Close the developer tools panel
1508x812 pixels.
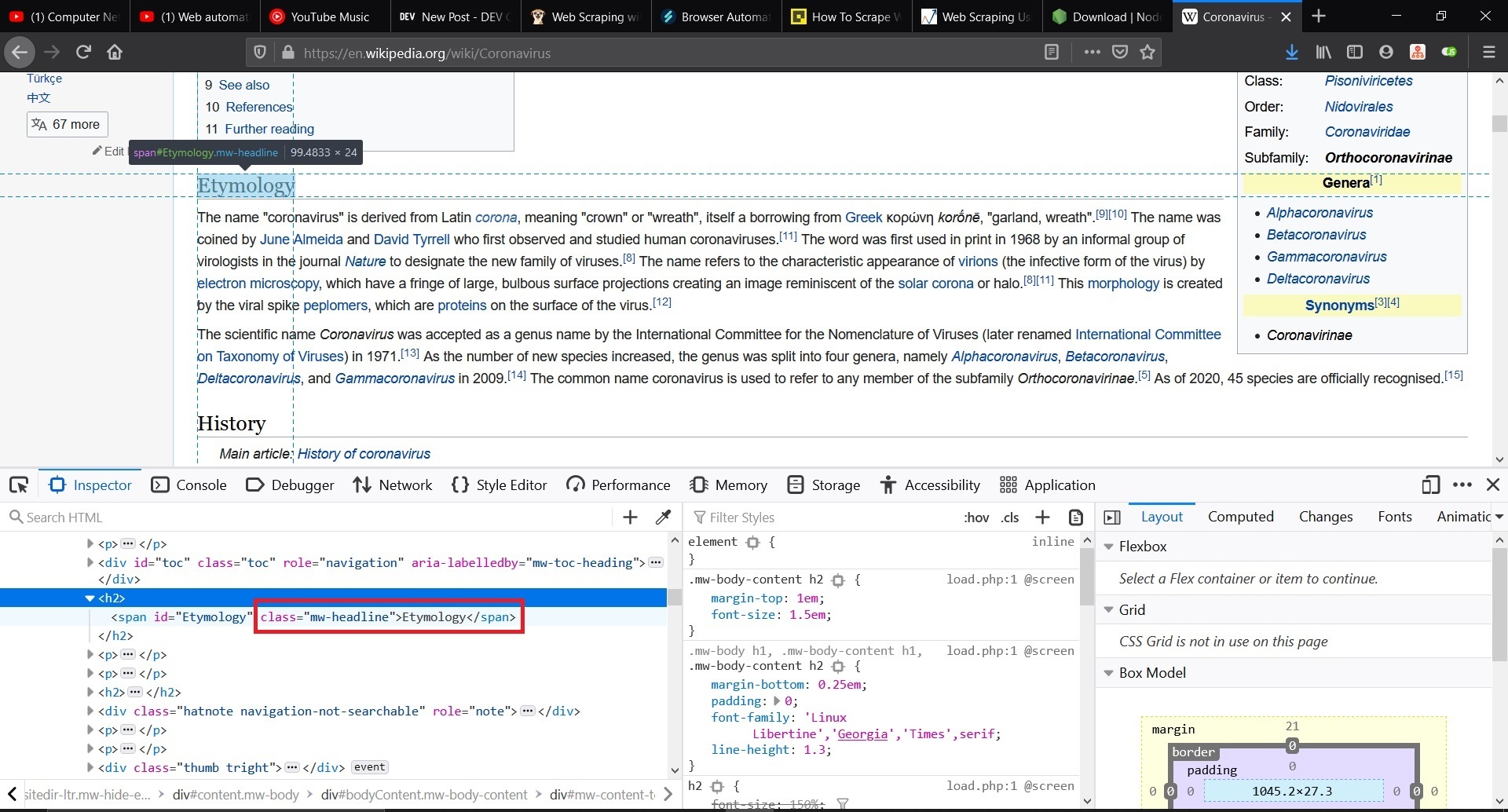(x=1493, y=485)
